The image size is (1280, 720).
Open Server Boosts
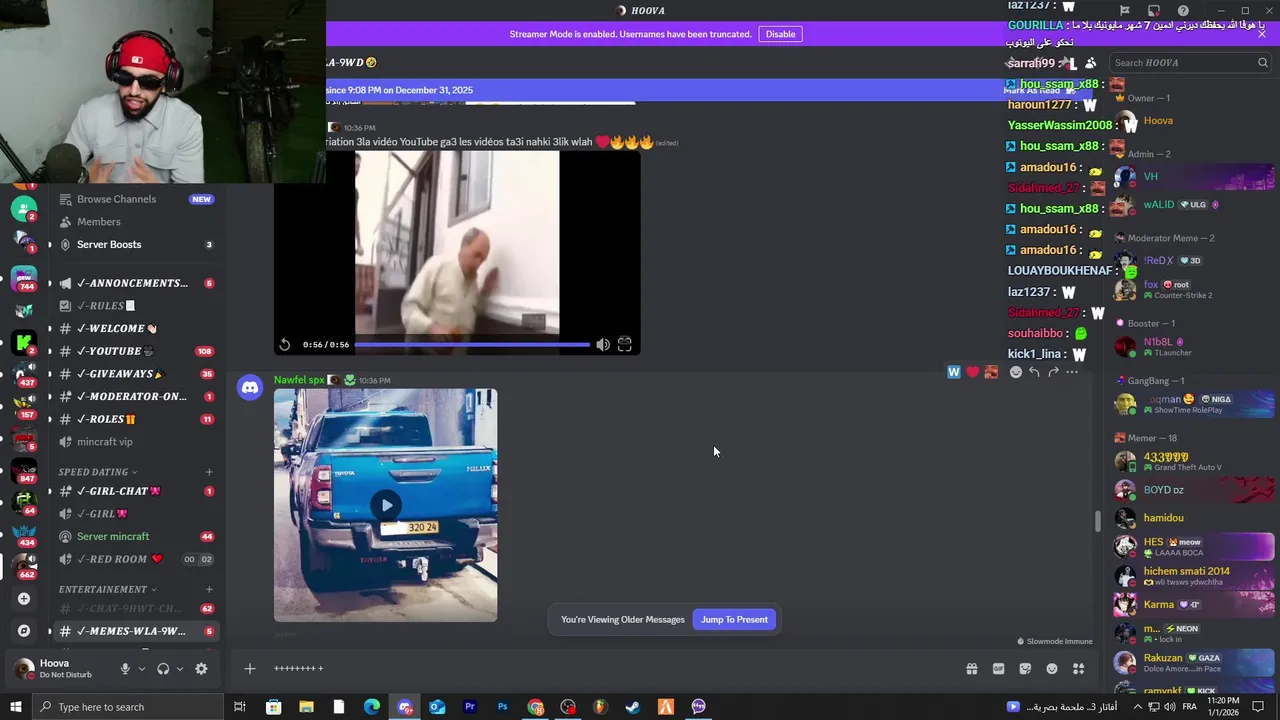109,244
